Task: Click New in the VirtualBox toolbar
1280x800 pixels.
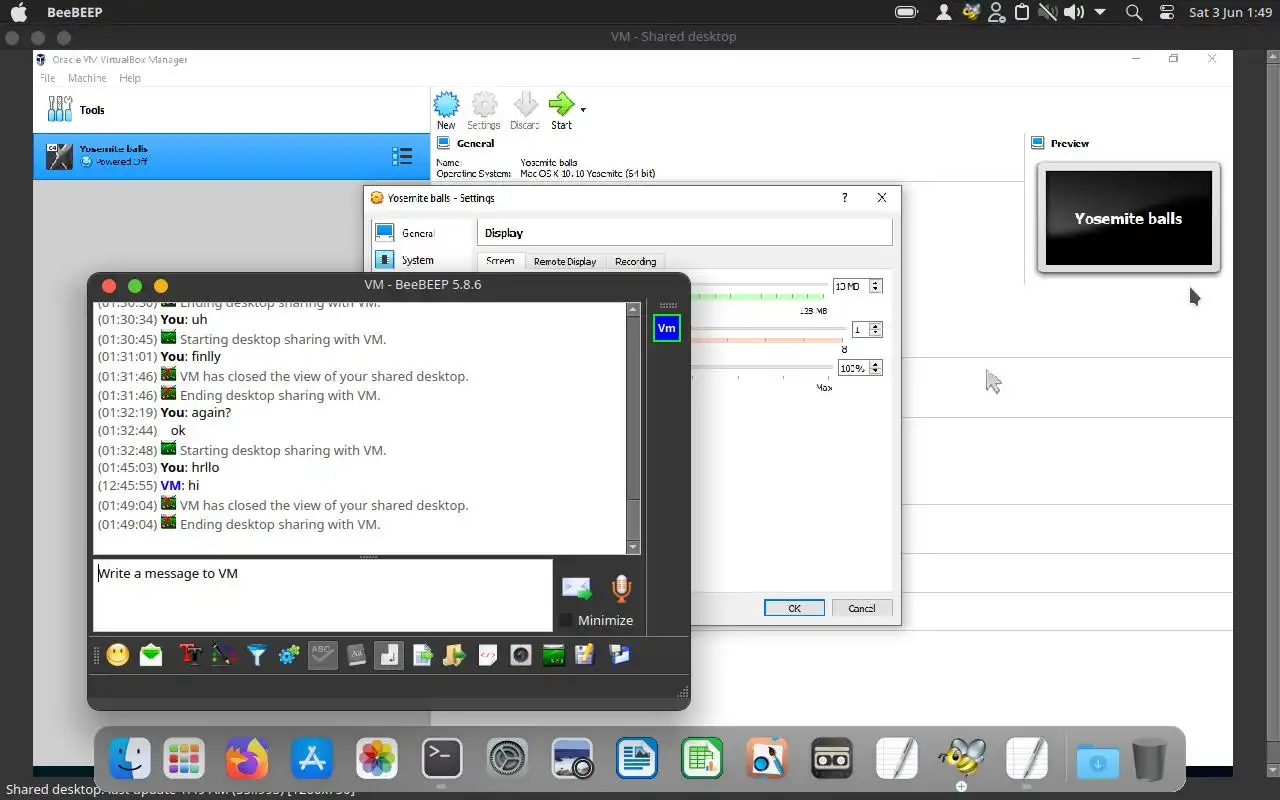Action: click(x=446, y=110)
